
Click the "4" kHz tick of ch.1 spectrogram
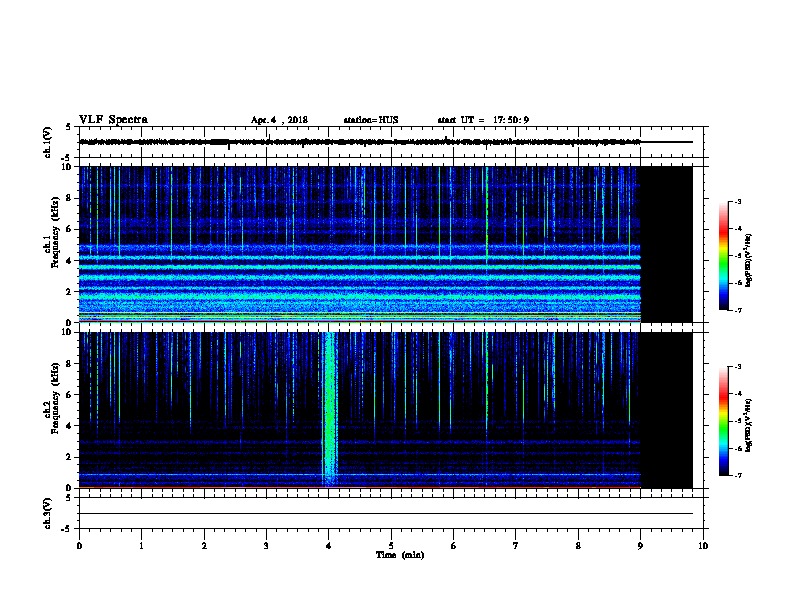70,261
